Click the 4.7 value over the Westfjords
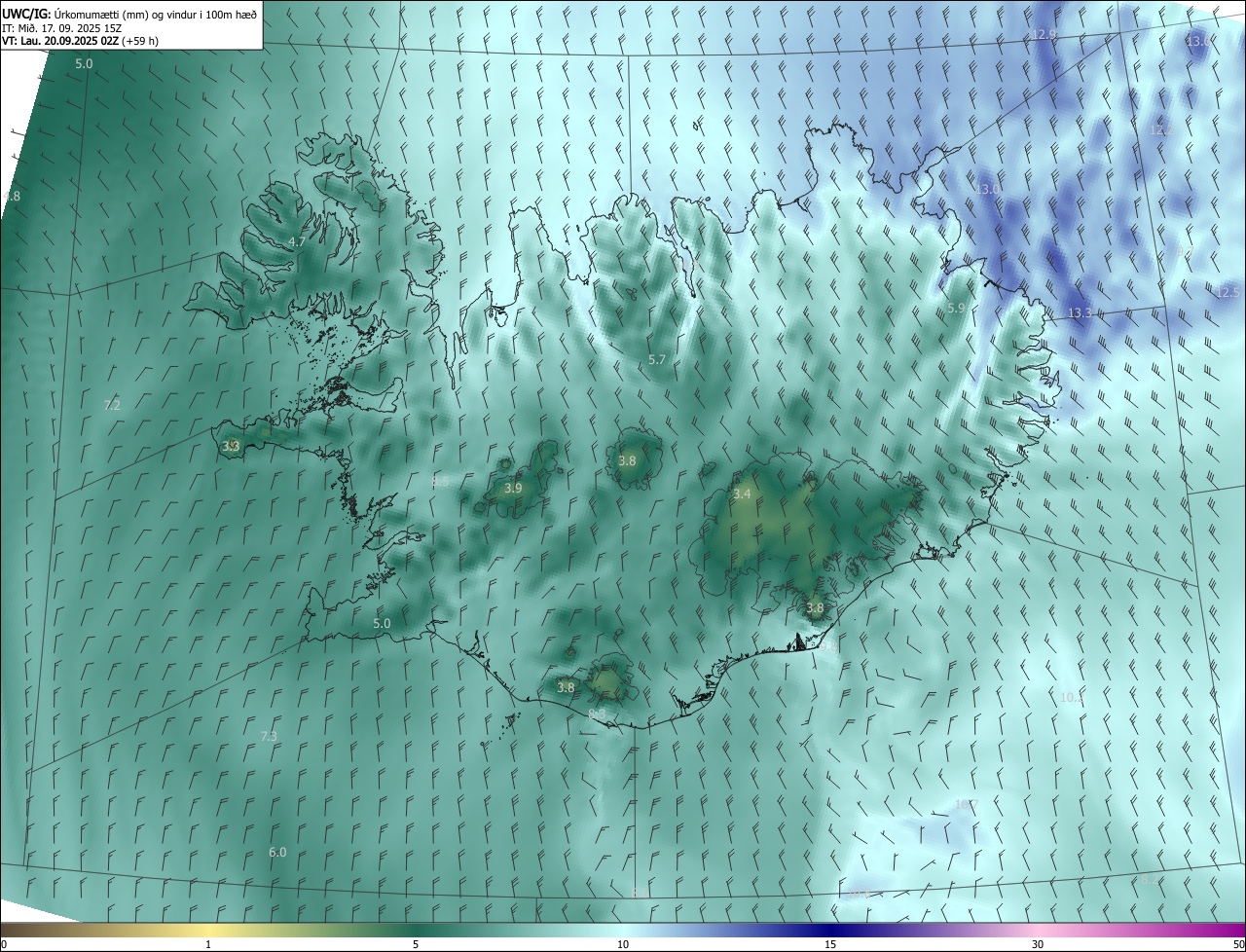Viewport: 1246px width, 952px height. pos(297,241)
